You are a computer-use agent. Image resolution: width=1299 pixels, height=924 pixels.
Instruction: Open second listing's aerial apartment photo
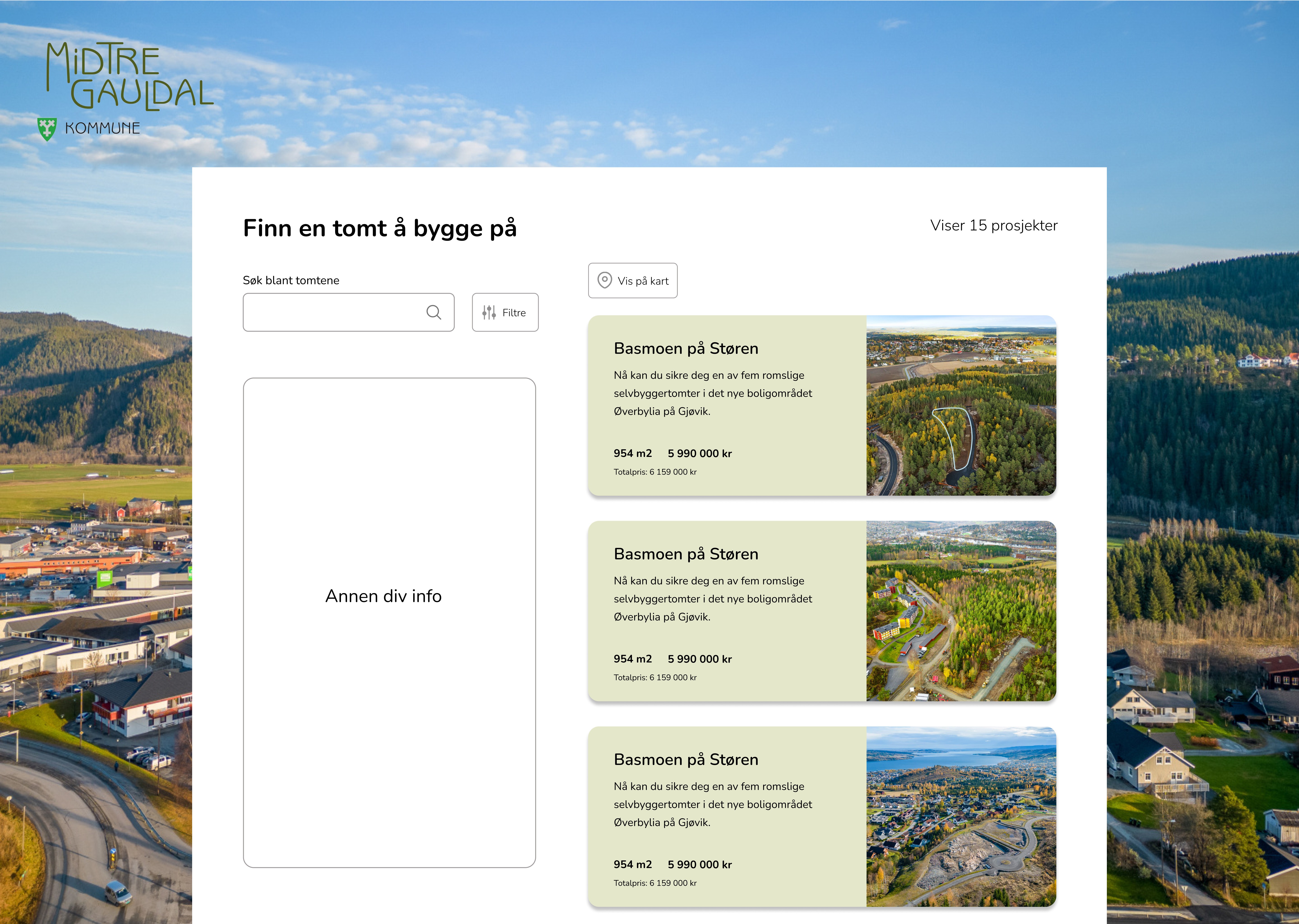point(960,611)
